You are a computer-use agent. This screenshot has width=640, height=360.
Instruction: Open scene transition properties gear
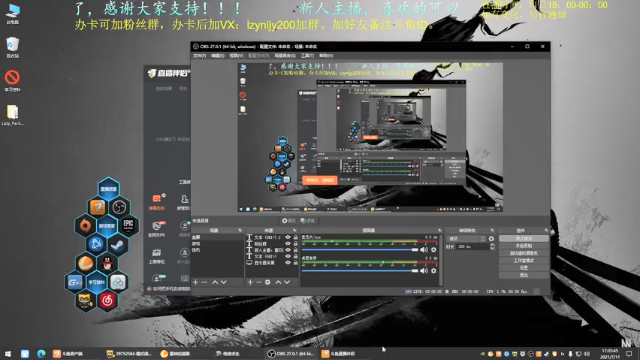pyautogui.click(x=491, y=239)
